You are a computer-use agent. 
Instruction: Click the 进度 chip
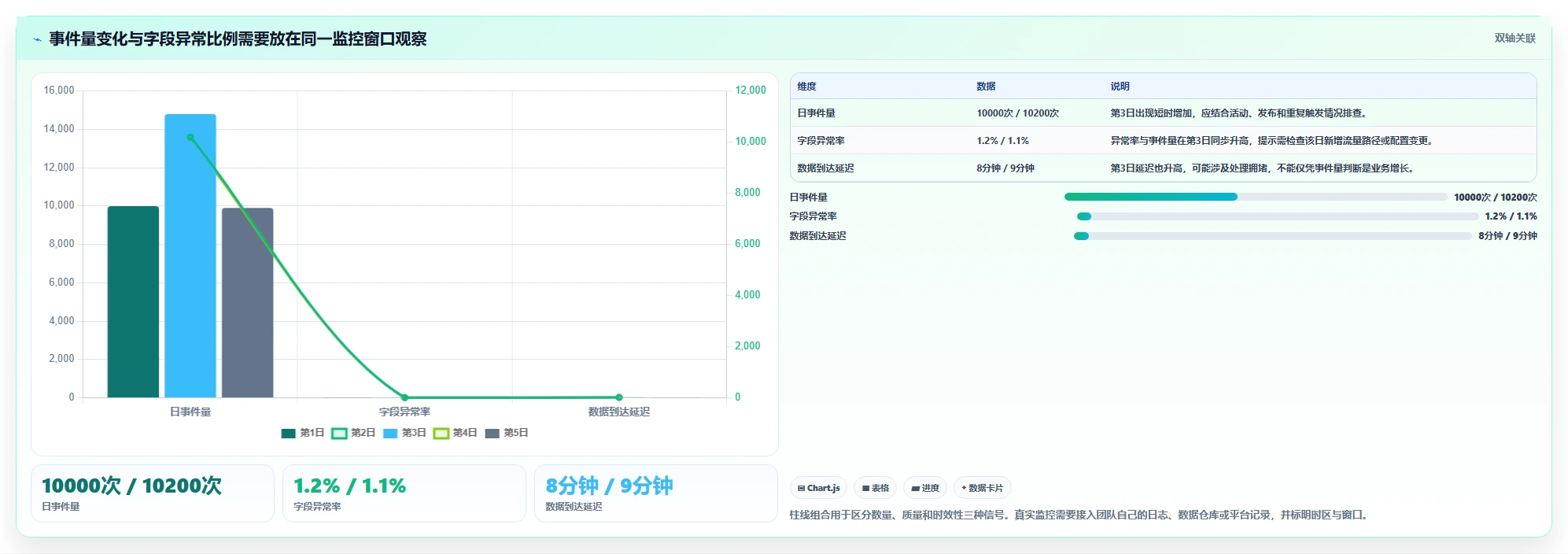point(925,488)
